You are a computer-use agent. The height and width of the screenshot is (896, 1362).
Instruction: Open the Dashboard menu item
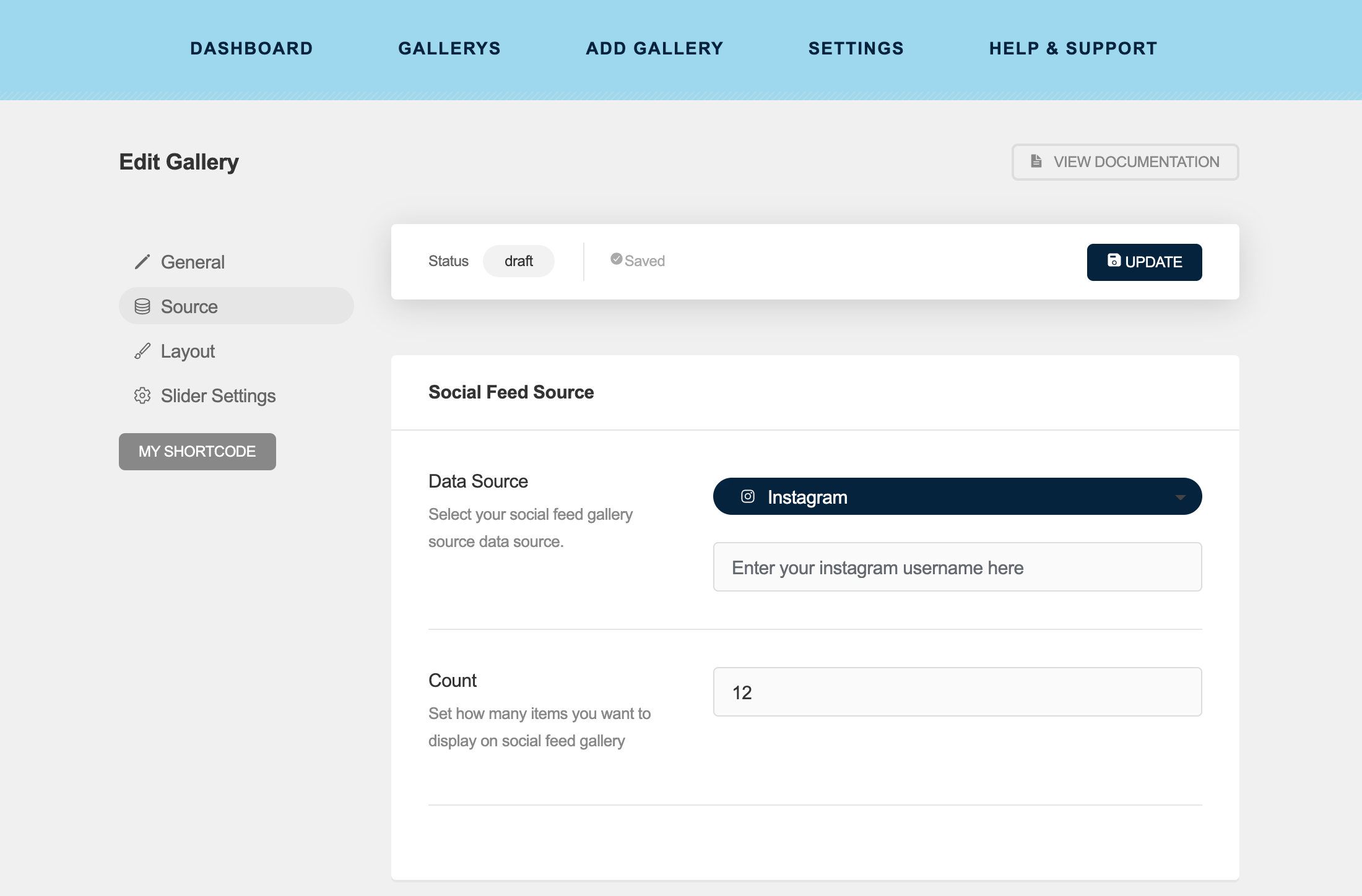(251, 48)
